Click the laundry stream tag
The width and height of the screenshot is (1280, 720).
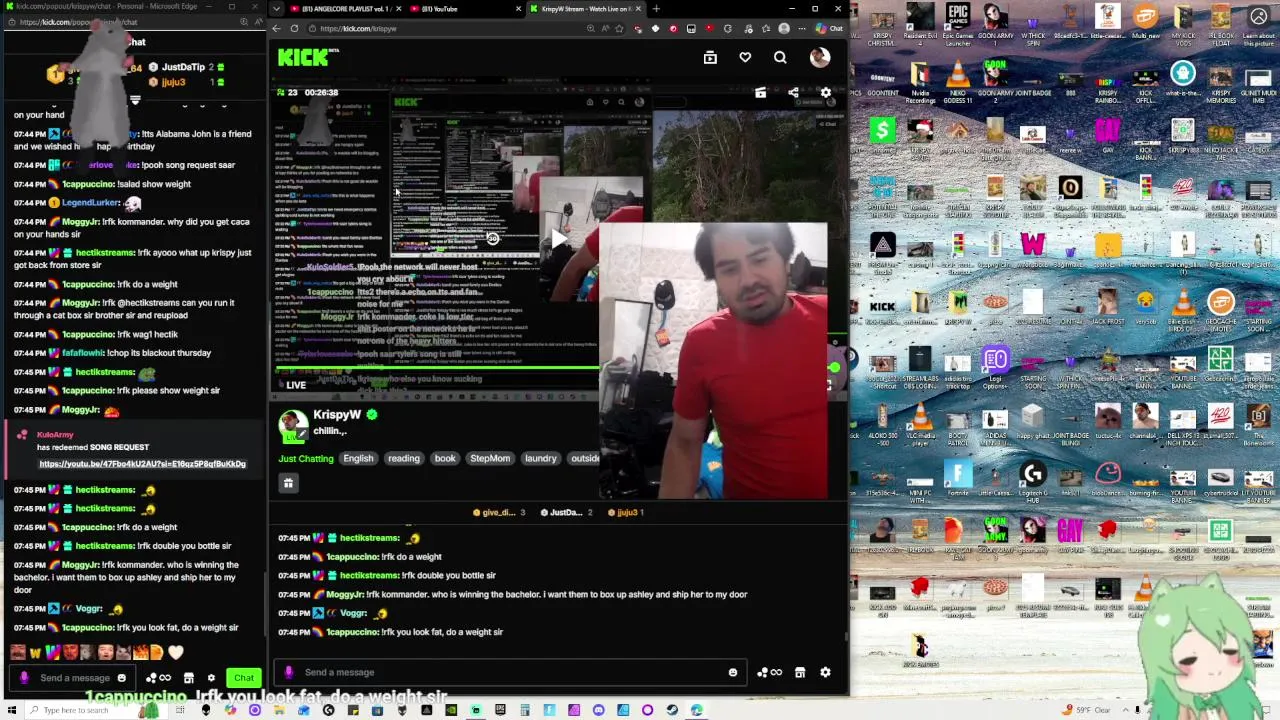click(541, 459)
